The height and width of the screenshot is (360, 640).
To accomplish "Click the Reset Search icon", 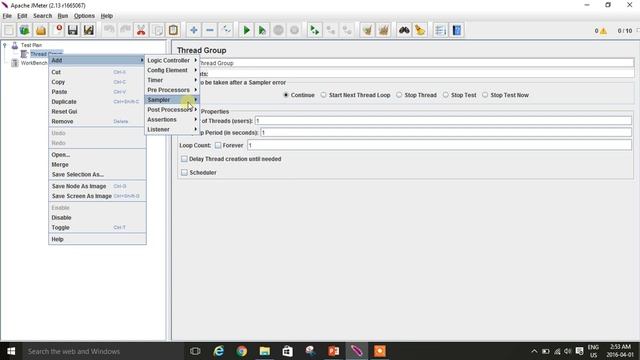I will point(420,30).
